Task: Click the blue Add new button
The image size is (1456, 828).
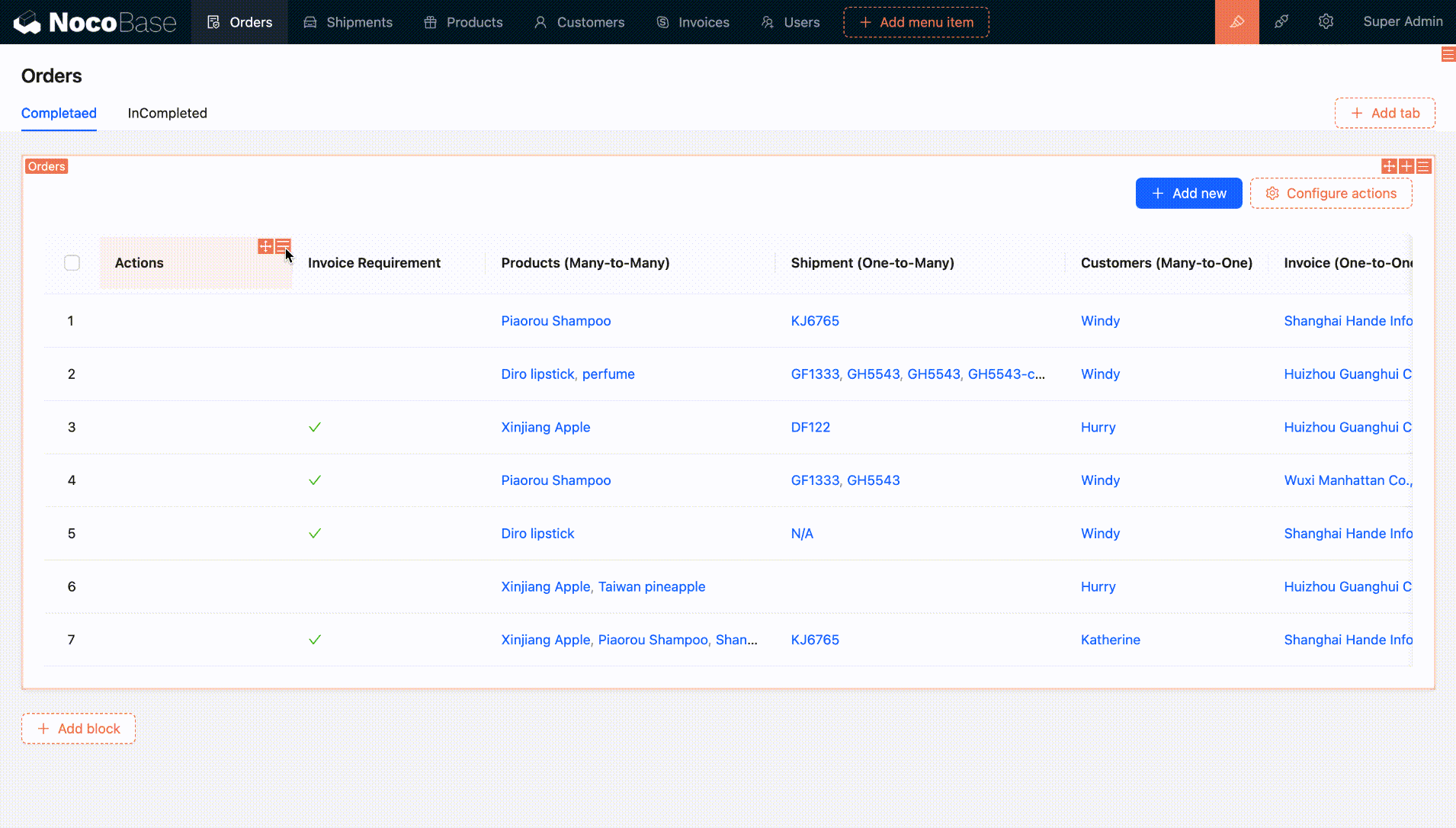Action: [x=1188, y=194]
